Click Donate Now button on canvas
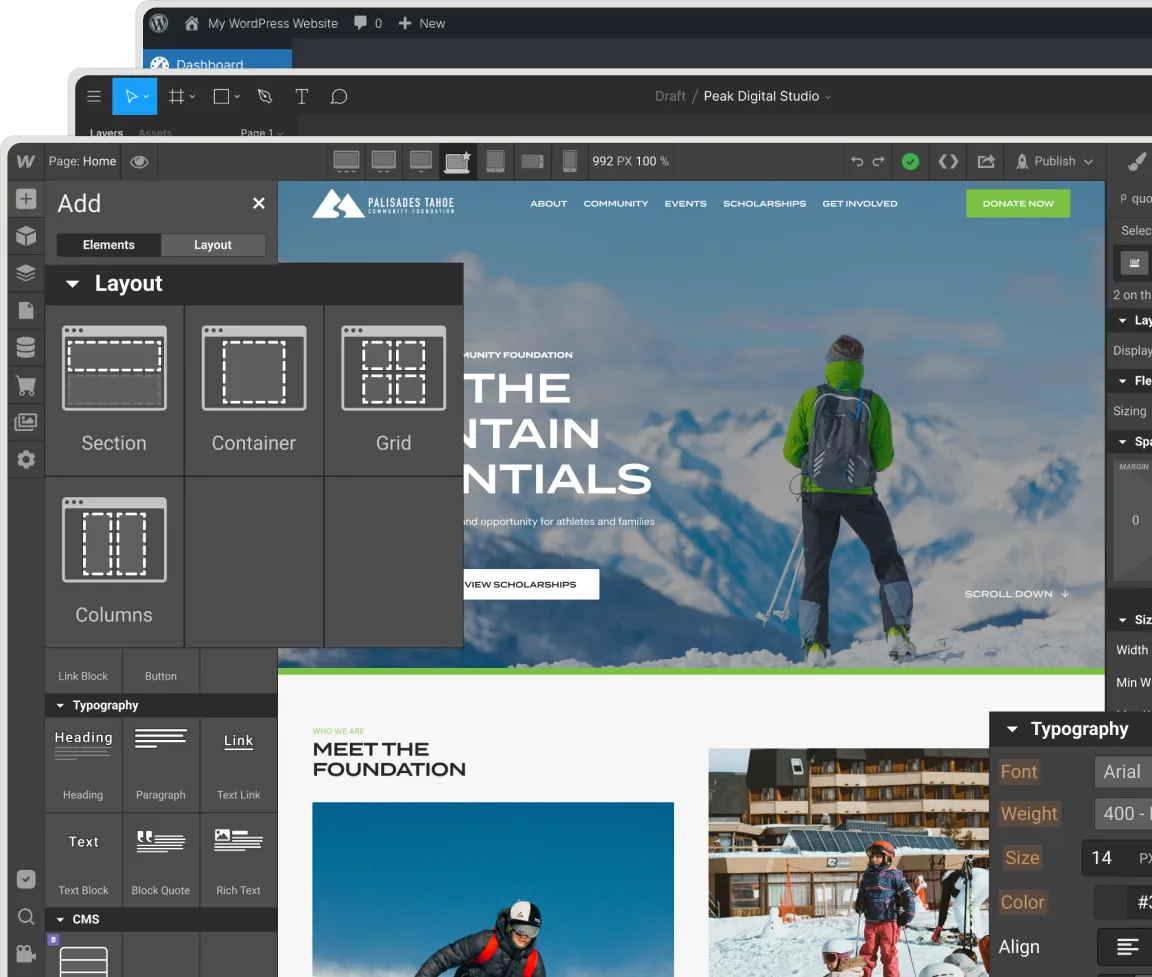Screen dimensions: 1152x977 (1018, 203)
